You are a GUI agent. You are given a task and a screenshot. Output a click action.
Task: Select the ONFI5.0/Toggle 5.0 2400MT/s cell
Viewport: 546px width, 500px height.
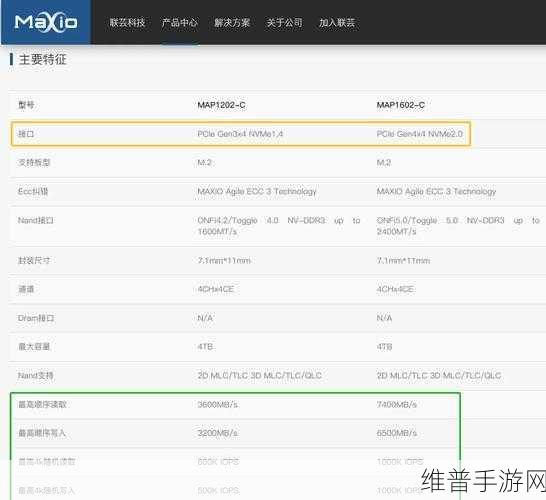[x=458, y=226]
